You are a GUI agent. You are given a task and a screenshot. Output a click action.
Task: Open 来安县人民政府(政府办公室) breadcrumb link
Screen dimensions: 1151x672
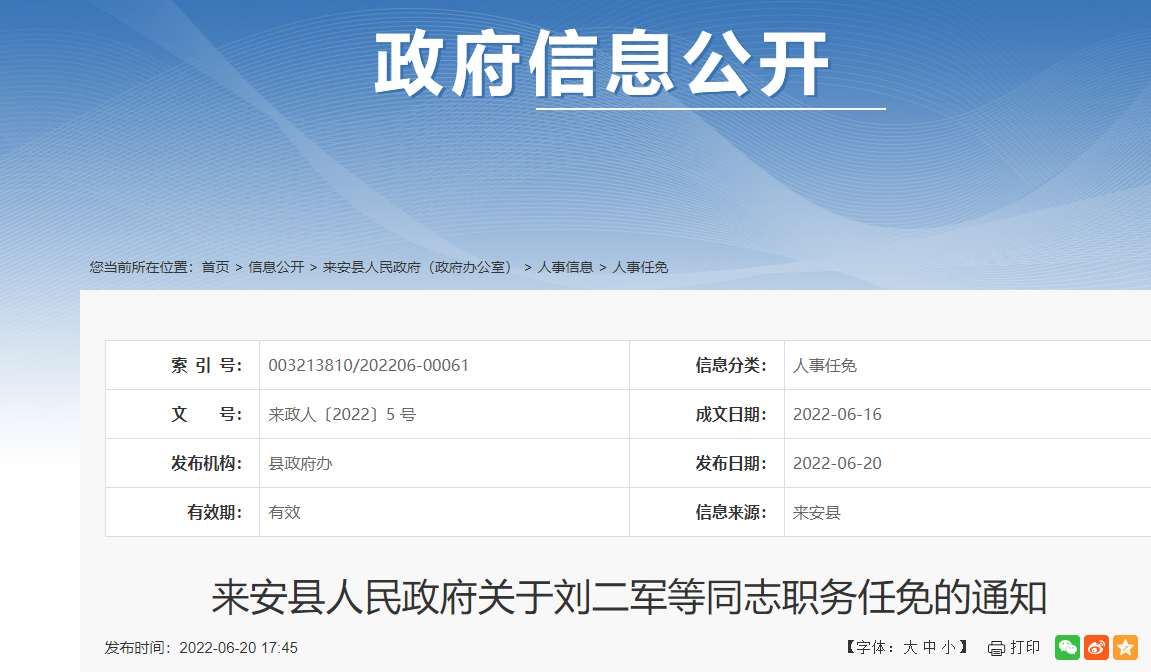(x=418, y=267)
